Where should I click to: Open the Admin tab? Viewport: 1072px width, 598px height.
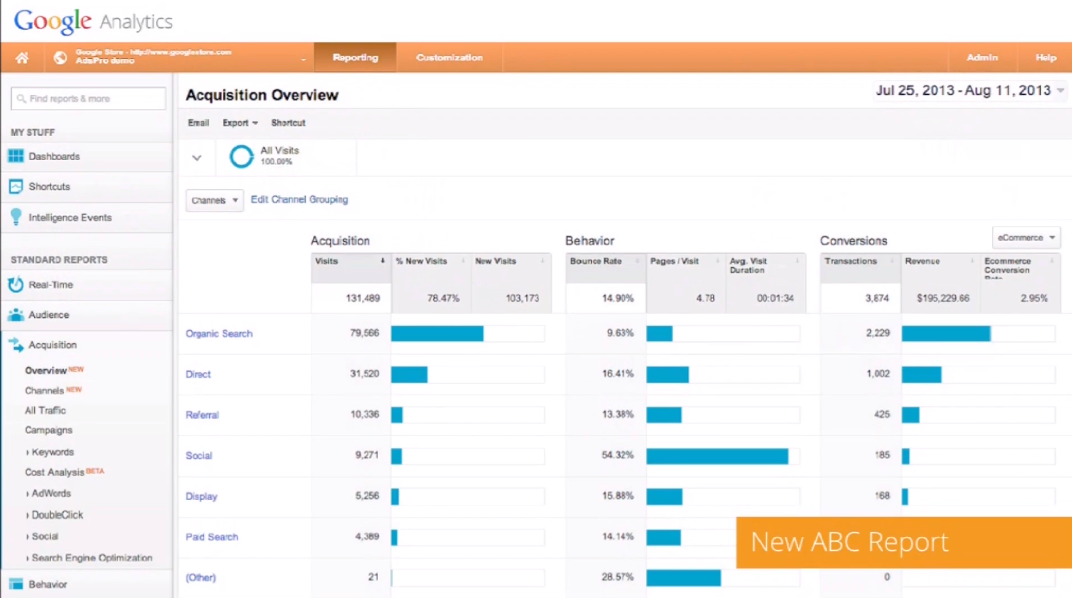[x=982, y=58]
